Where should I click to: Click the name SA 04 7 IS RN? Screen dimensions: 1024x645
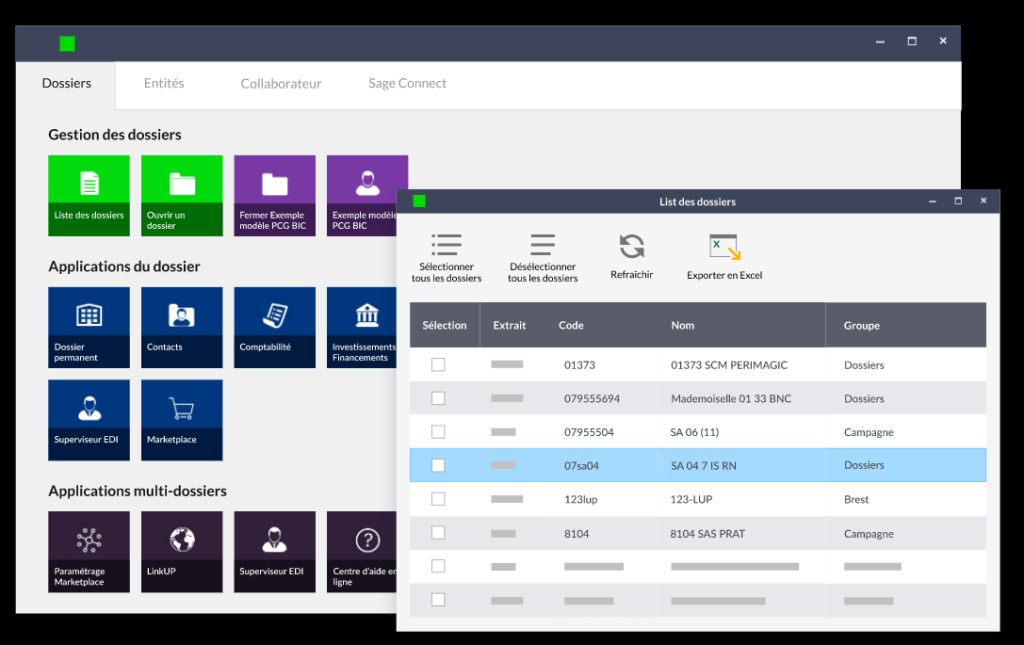703,465
